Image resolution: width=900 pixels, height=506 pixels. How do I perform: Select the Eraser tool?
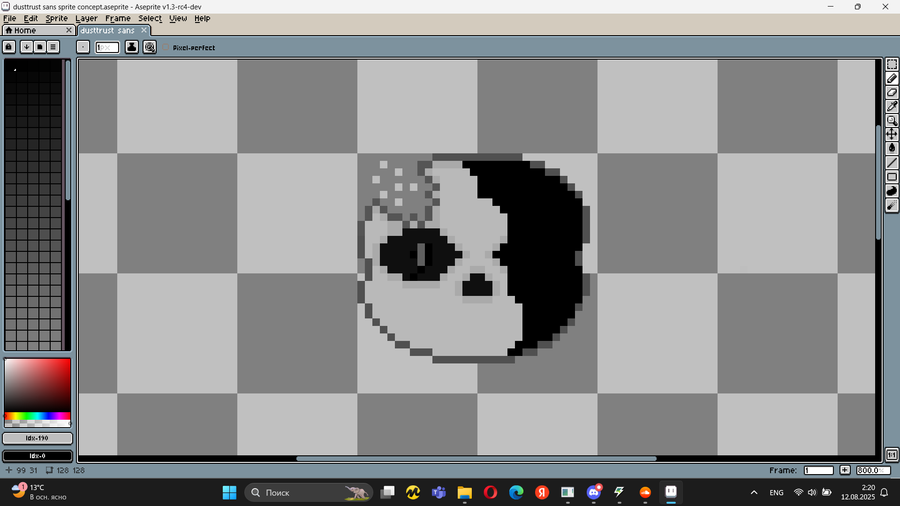point(891,92)
